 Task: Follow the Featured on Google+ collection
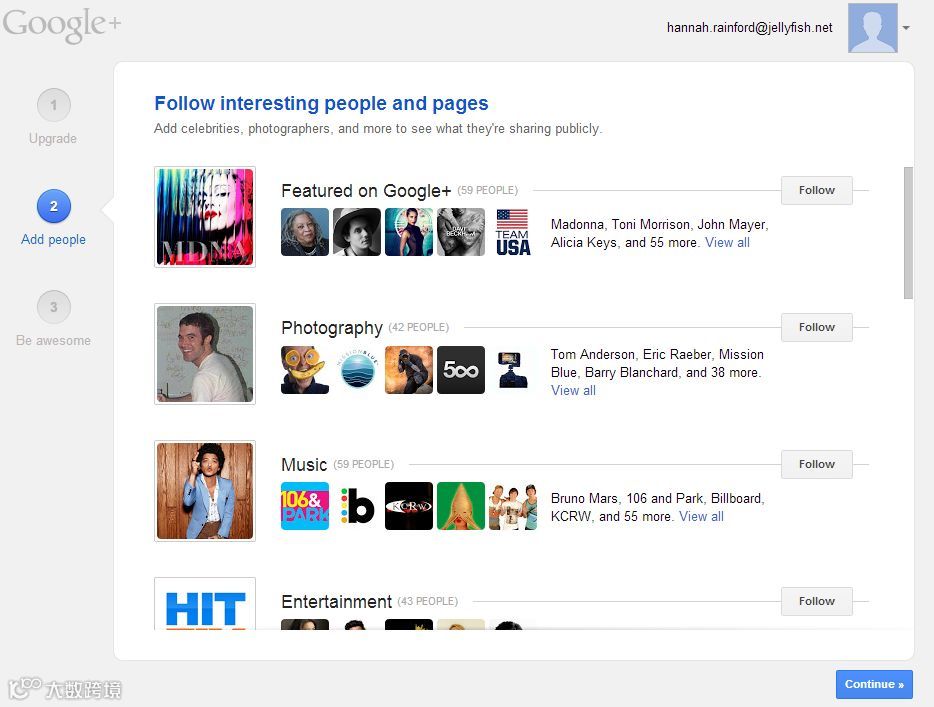coord(816,190)
